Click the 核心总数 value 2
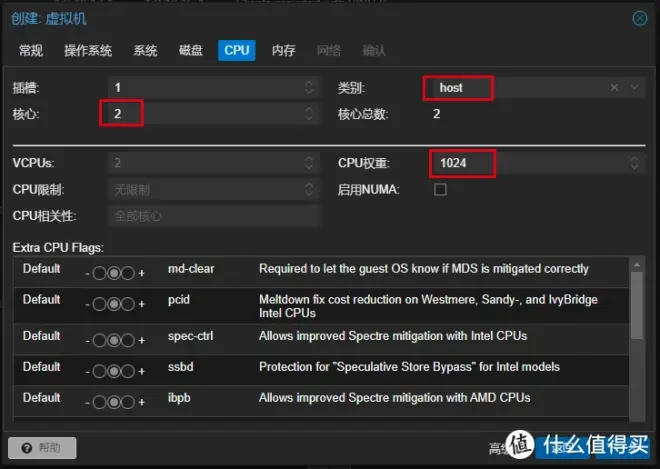Image resolution: width=660 pixels, height=469 pixels. (x=436, y=114)
